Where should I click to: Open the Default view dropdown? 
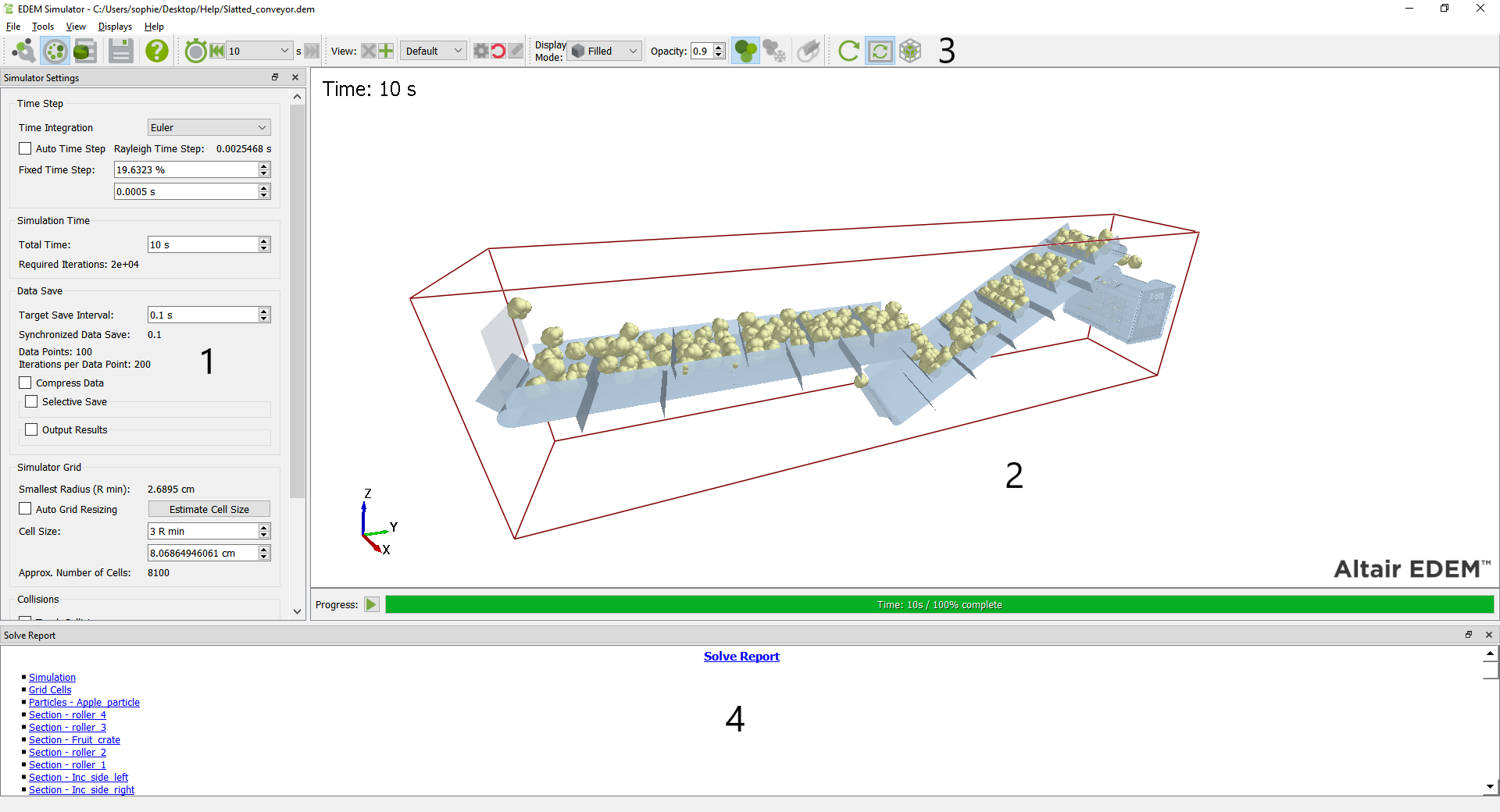tap(434, 52)
